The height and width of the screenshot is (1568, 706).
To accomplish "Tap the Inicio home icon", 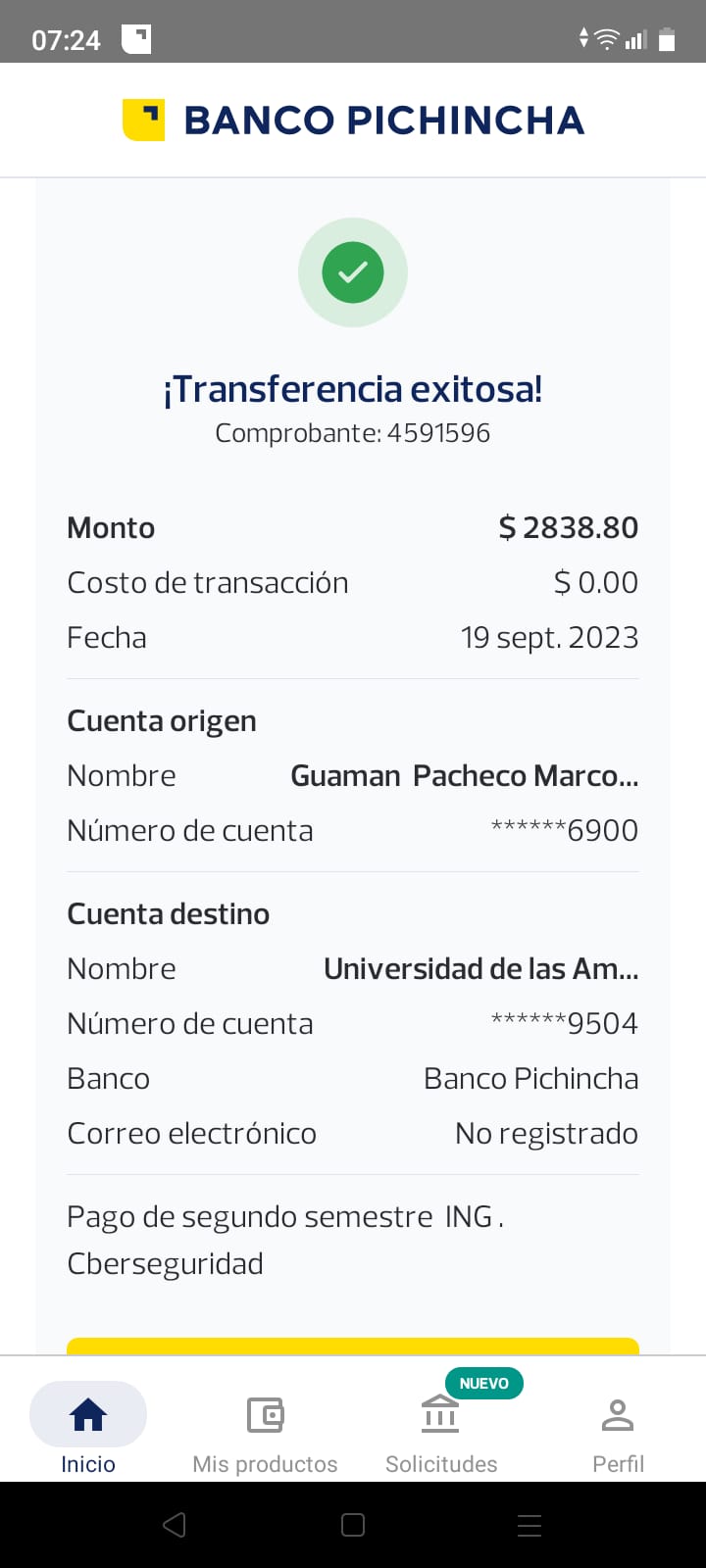I will pos(88,1415).
